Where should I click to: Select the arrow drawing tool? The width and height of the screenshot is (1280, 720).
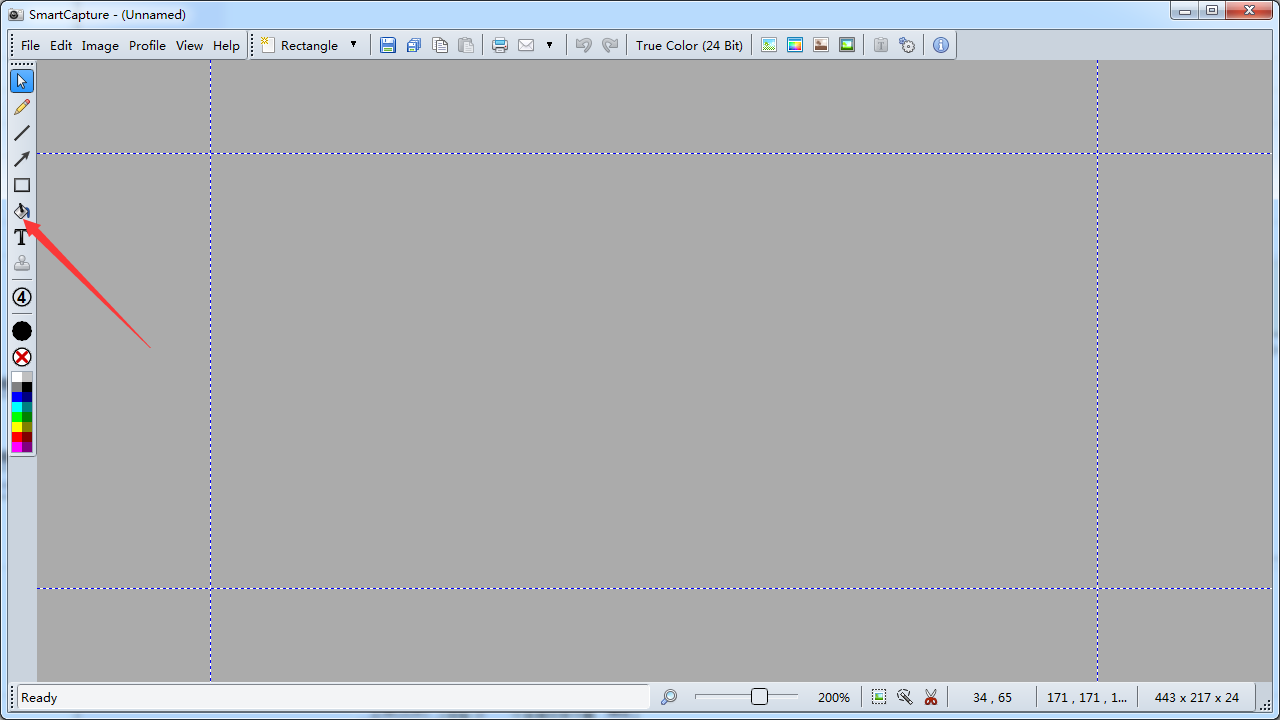[x=21, y=159]
